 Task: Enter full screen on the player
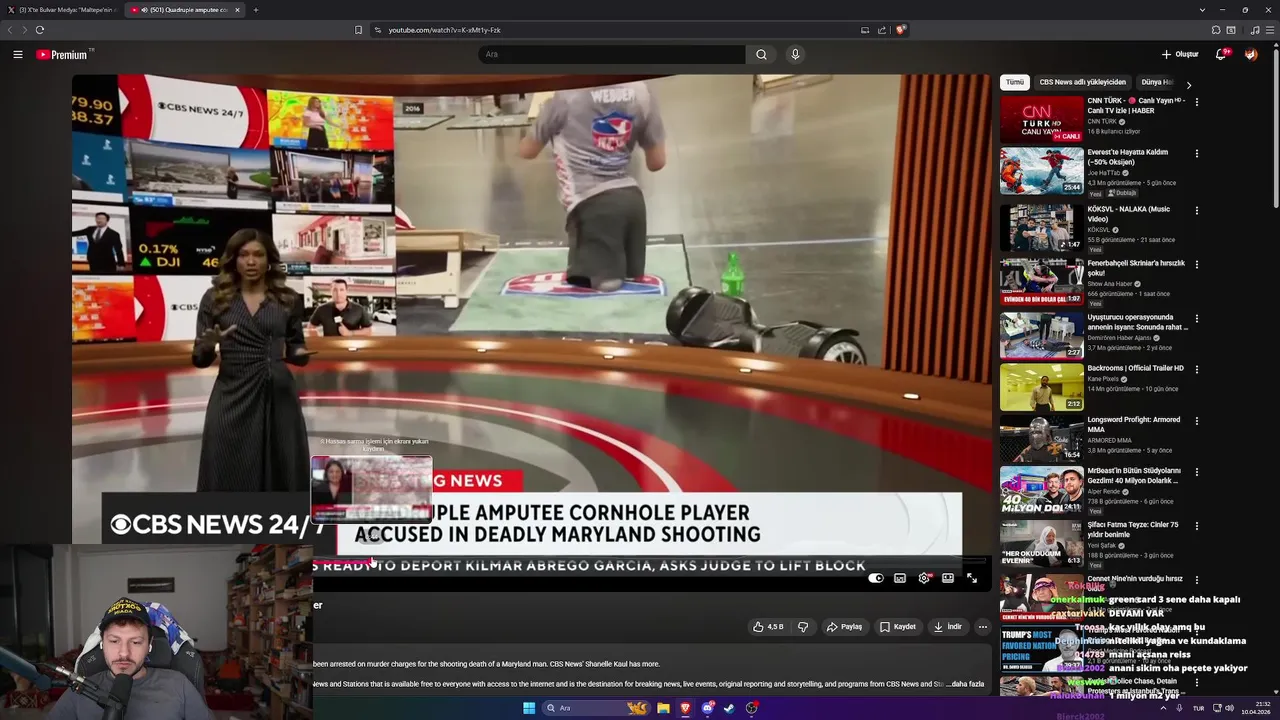pos(972,578)
